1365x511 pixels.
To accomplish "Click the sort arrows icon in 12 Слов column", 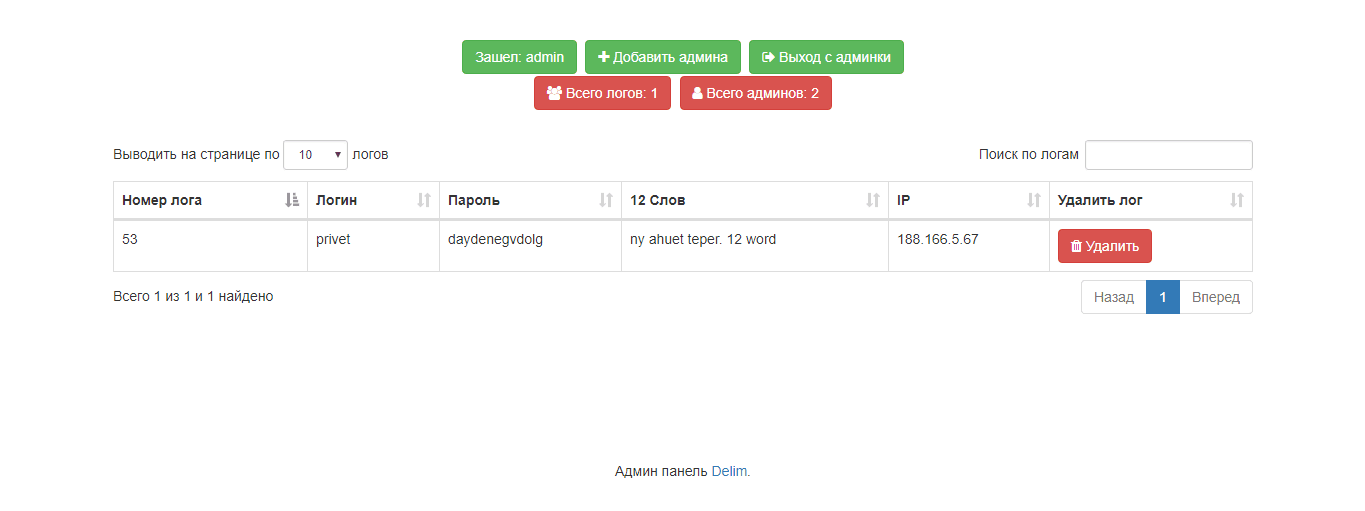I will (873, 200).
